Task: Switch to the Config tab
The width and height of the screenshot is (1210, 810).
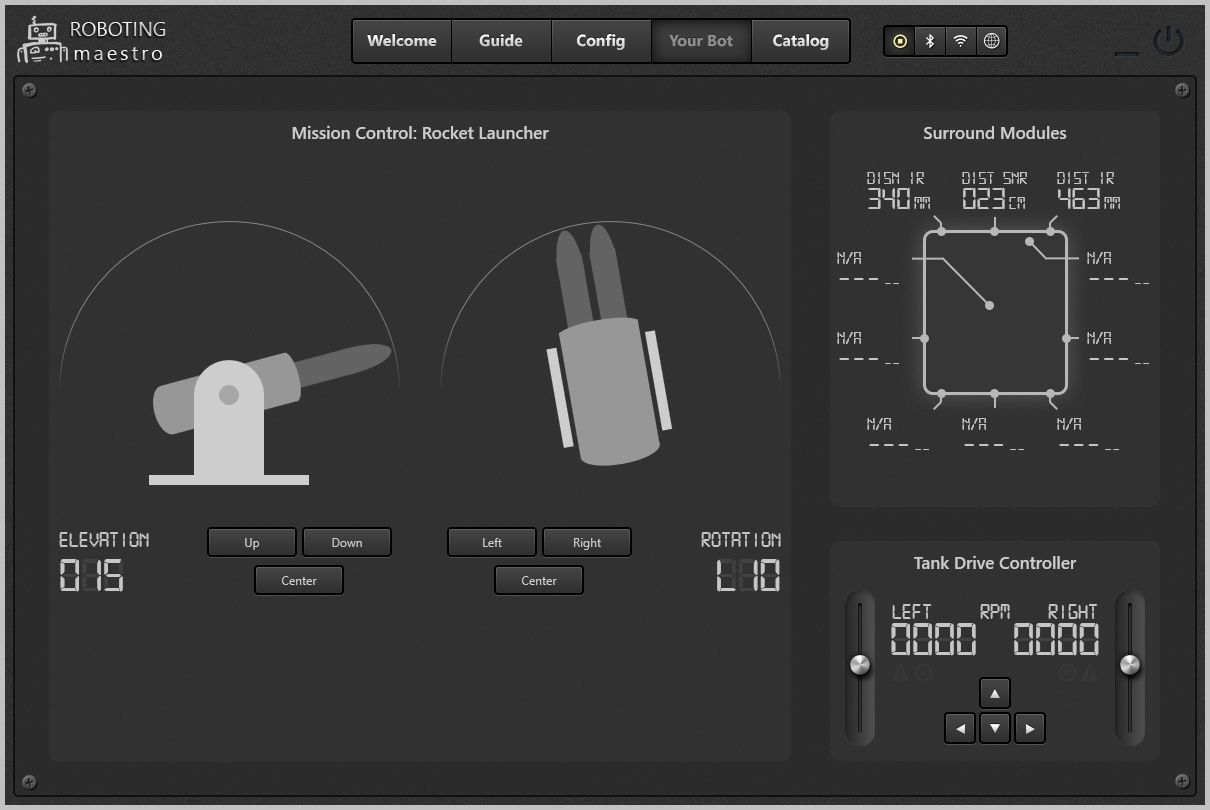Action: (x=601, y=41)
